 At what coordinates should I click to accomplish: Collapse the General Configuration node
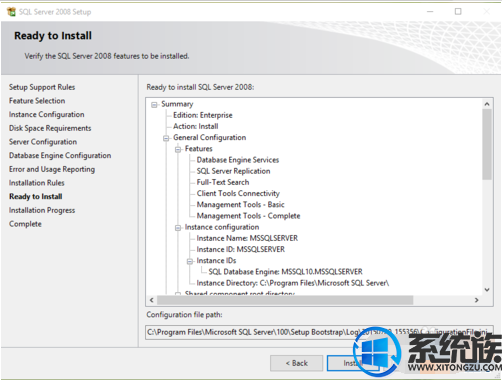(x=166, y=138)
